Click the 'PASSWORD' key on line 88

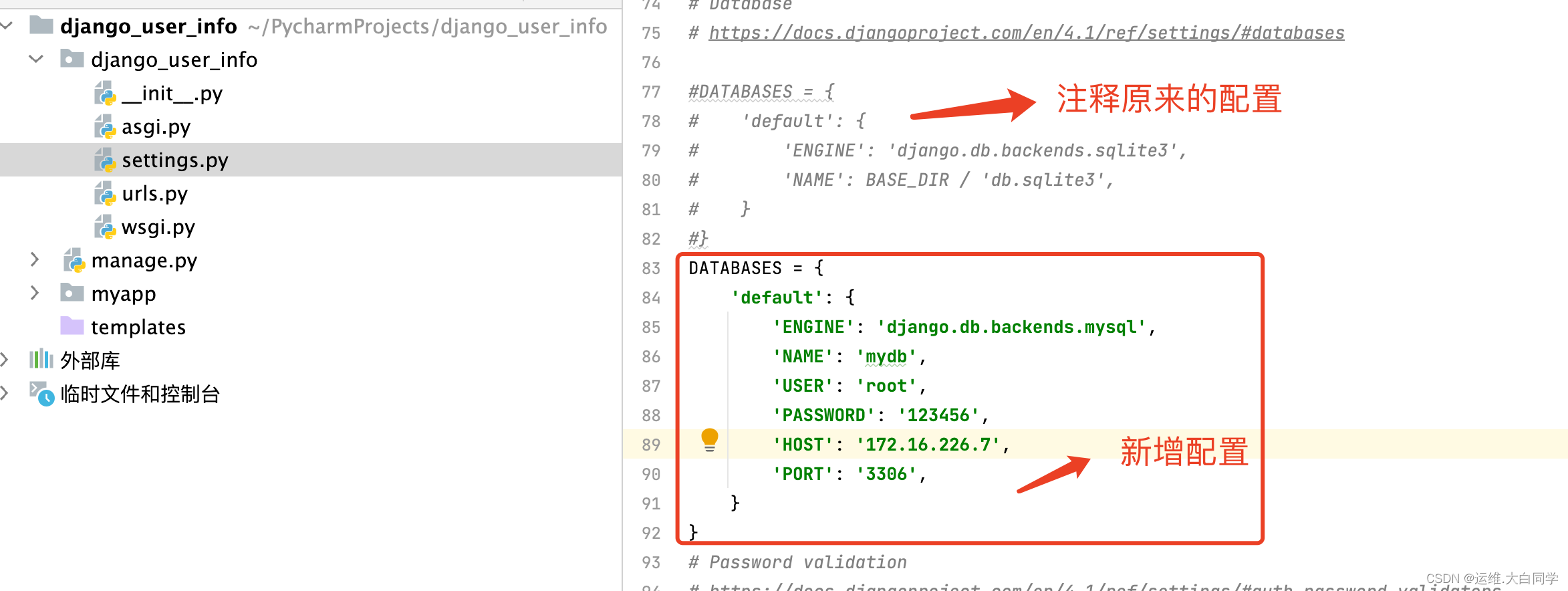tap(823, 415)
